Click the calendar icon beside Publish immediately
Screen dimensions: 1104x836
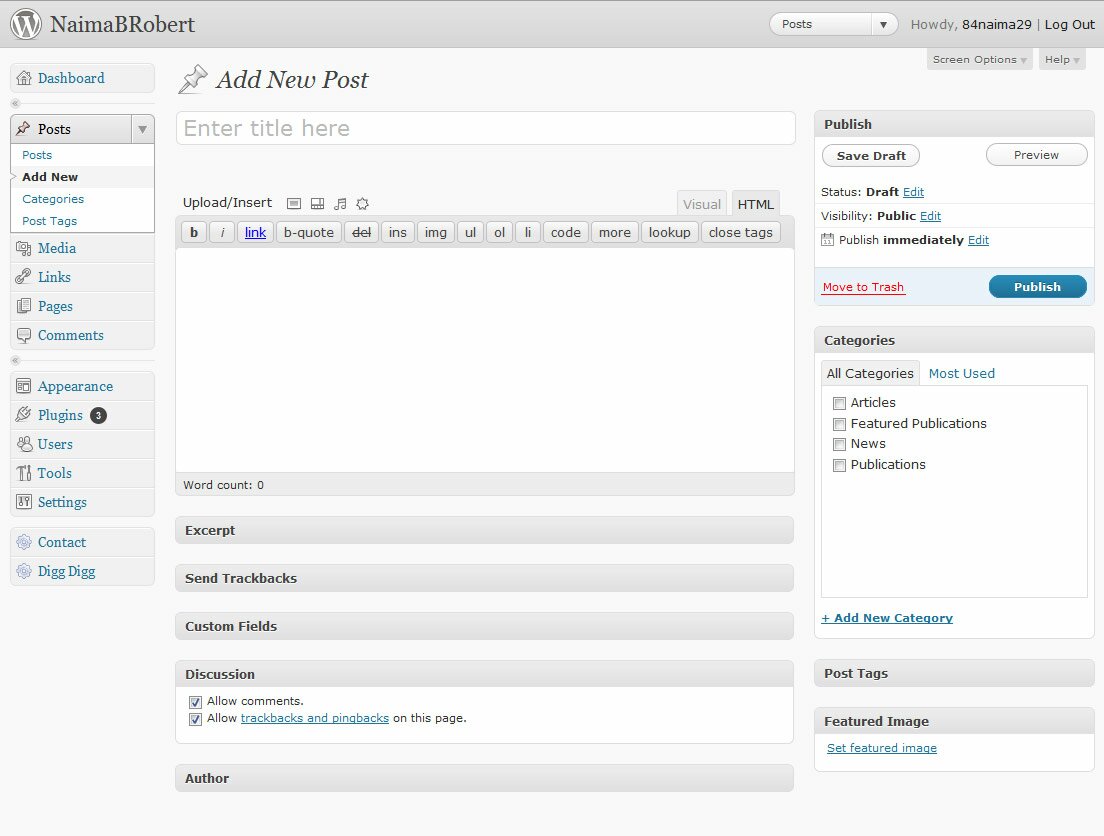(x=827, y=239)
